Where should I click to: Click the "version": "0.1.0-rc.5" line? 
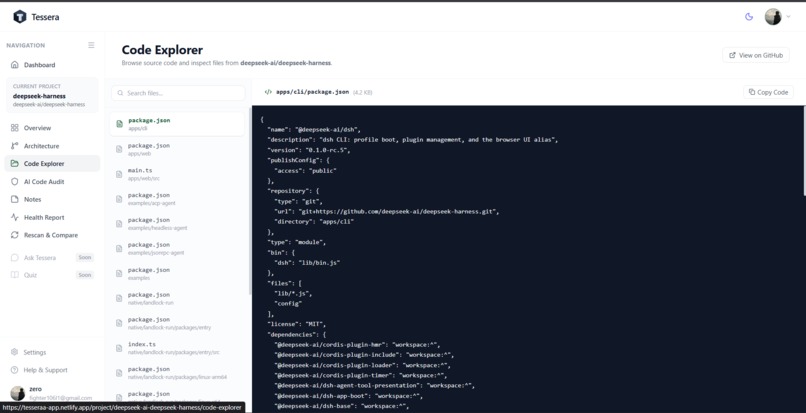[308, 150]
